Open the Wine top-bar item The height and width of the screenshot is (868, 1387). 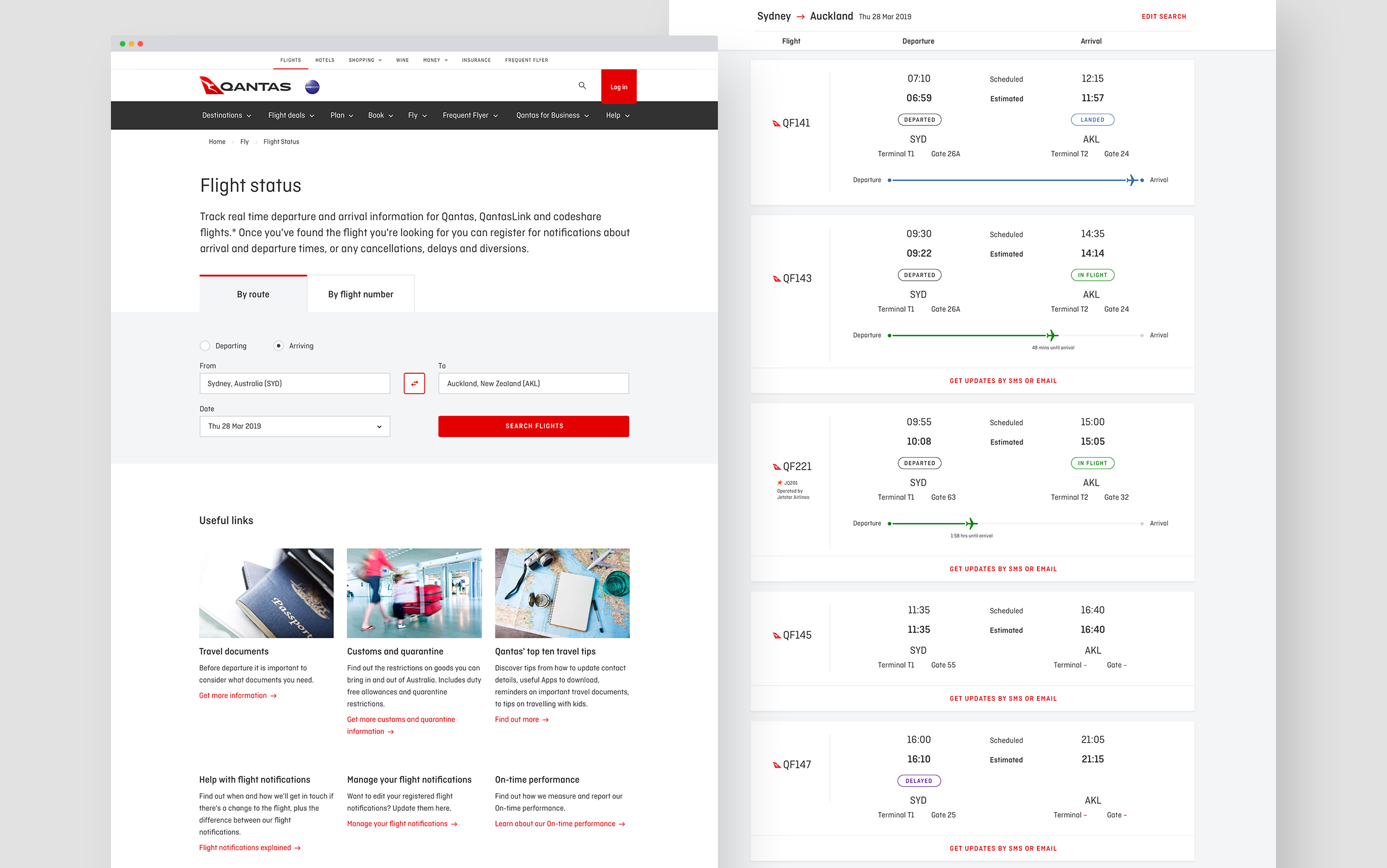402,60
